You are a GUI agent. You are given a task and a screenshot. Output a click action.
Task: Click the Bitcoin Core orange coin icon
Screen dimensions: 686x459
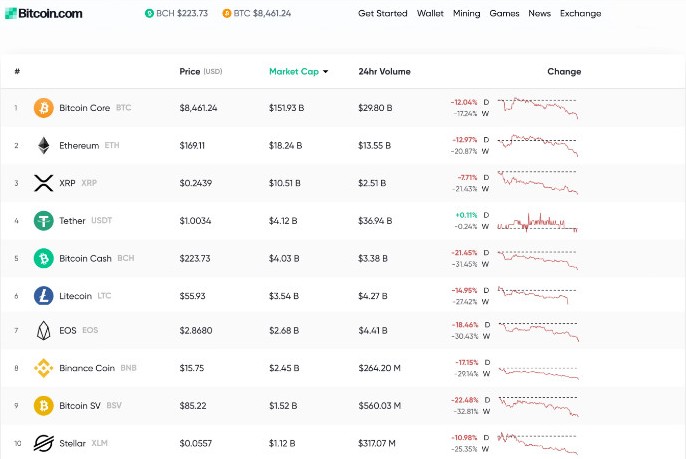pyautogui.click(x=44, y=108)
